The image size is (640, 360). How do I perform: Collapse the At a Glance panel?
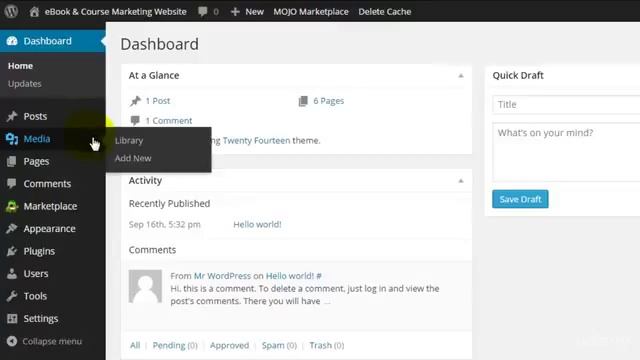[x=461, y=76]
